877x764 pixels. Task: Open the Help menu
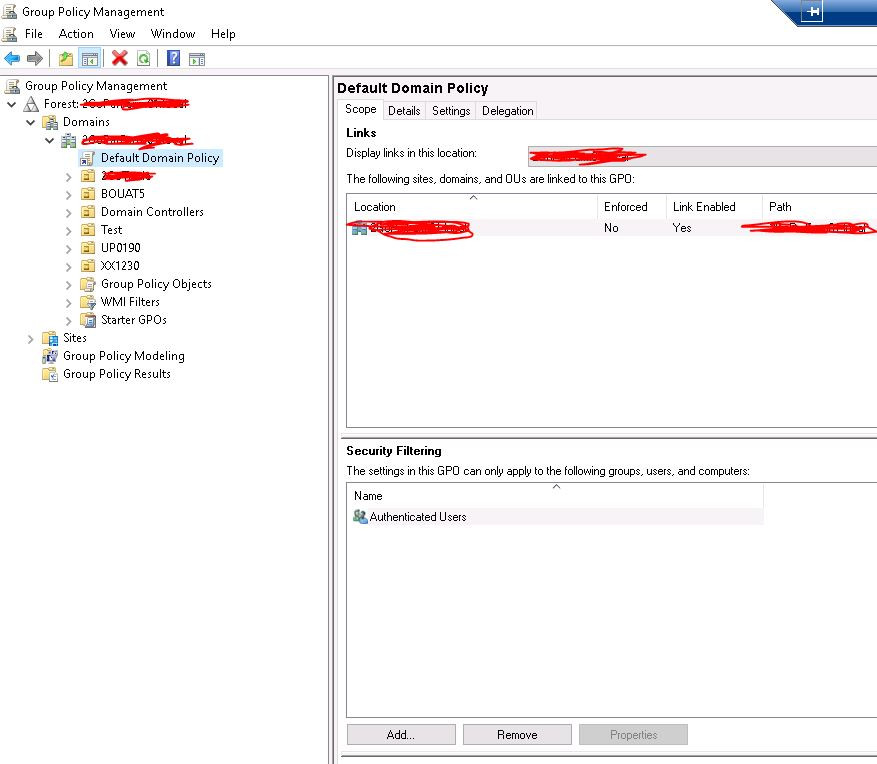tap(223, 34)
